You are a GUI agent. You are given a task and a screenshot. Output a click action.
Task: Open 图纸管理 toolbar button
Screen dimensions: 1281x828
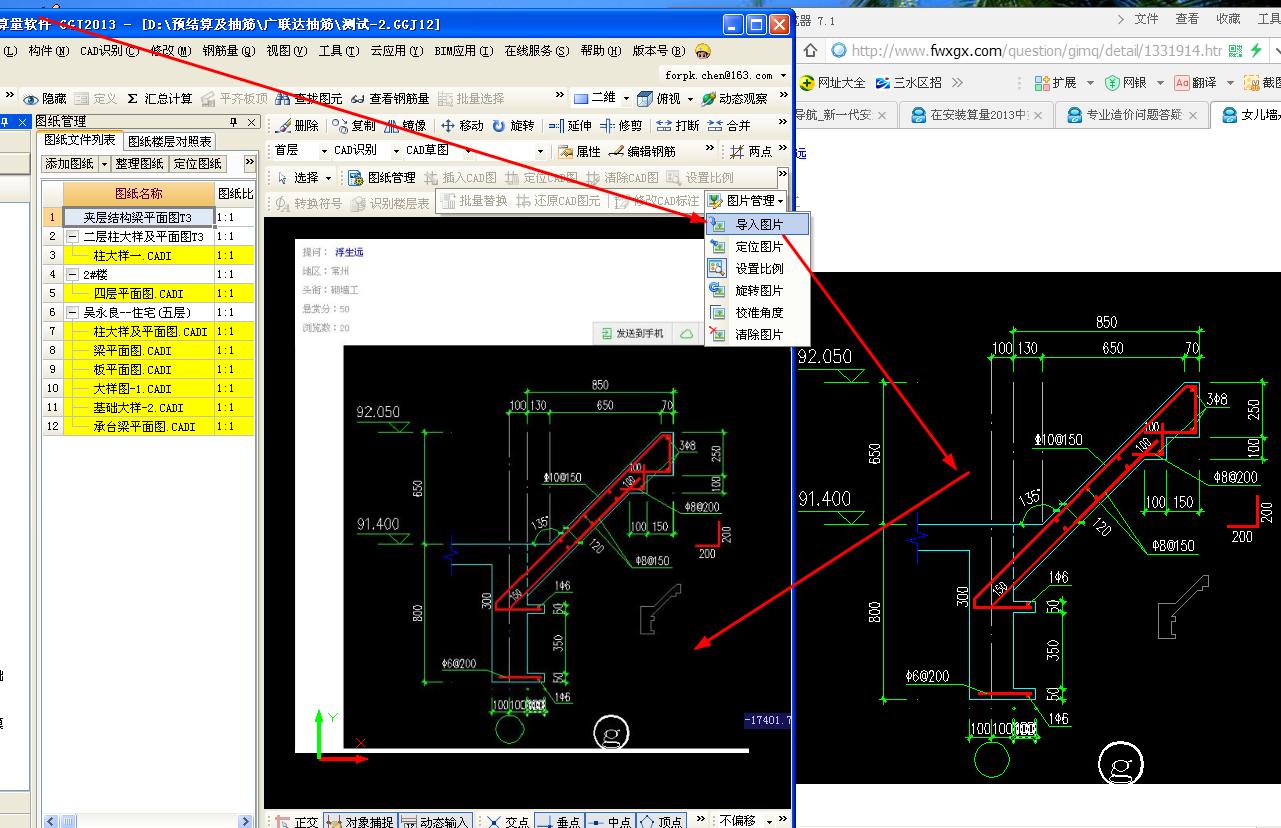coord(382,177)
